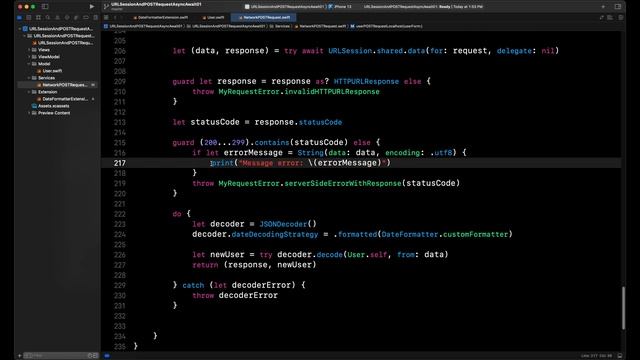Open the Find navigator magnifier icon
This screenshot has width=640, height=360.
tap(48, 18)
